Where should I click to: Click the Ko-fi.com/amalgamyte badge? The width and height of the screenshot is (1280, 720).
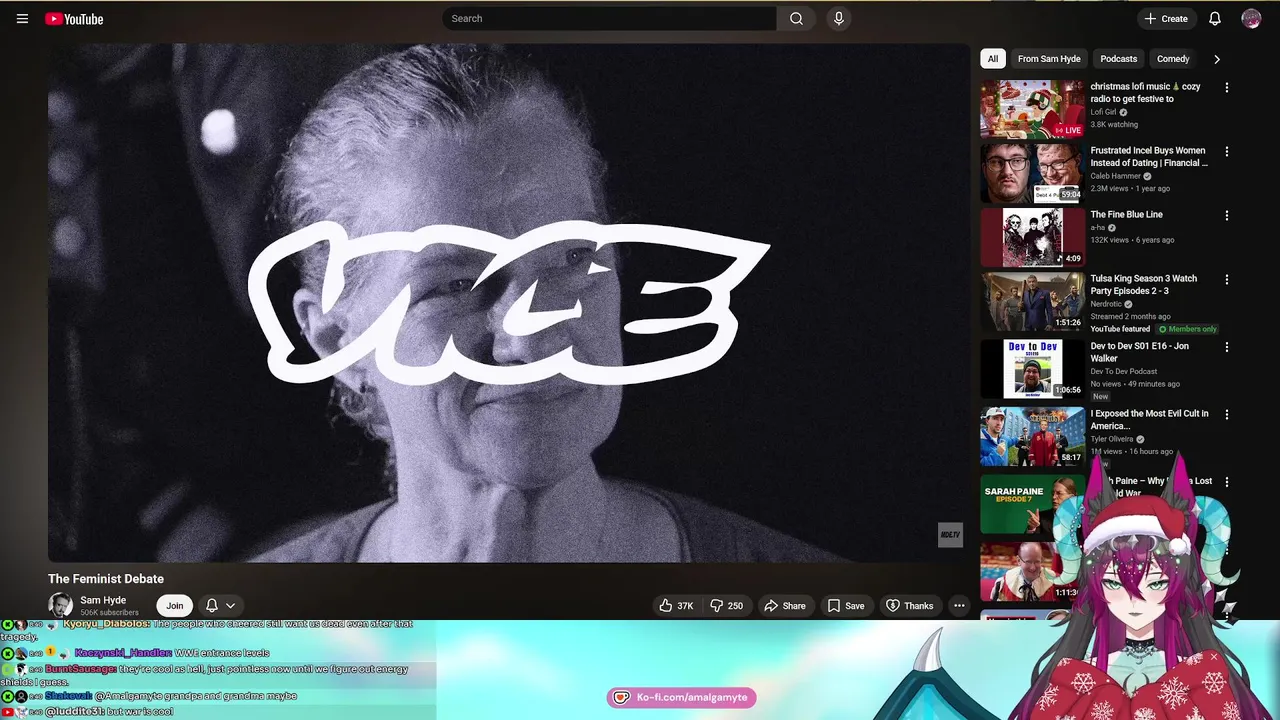click(681, 697)
